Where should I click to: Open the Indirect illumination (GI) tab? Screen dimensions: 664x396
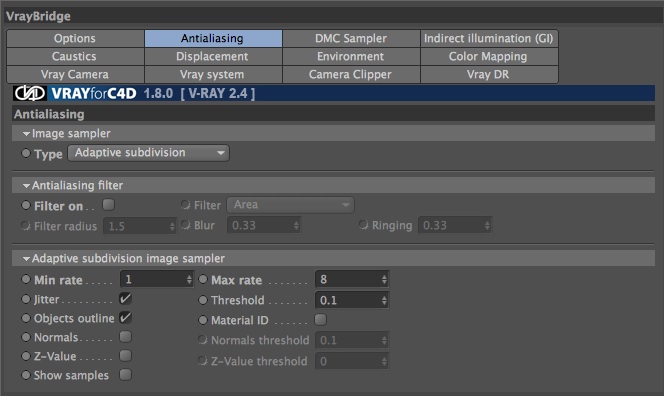489,39
